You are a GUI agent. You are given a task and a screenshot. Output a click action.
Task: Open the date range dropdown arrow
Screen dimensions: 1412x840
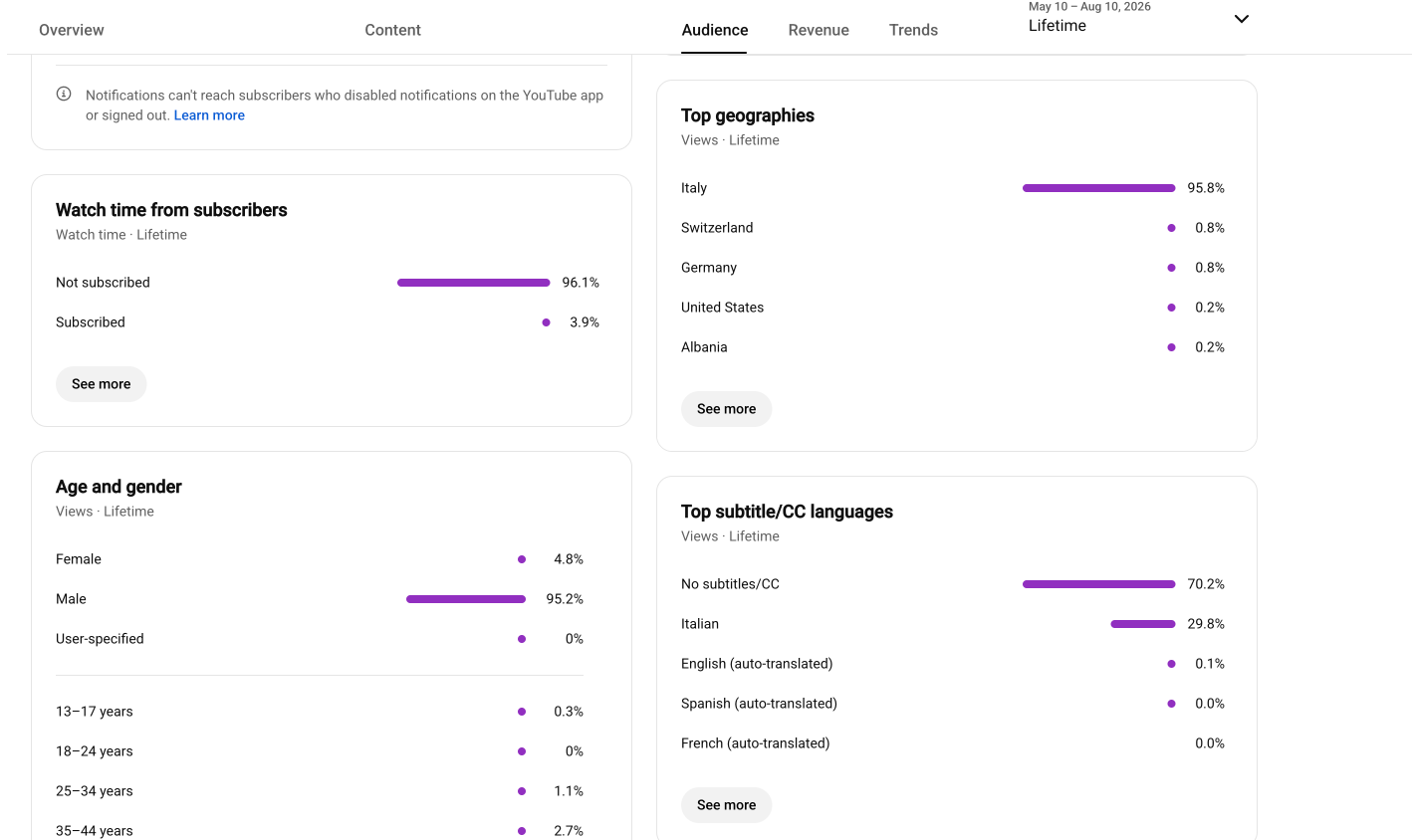[1241, 19]
